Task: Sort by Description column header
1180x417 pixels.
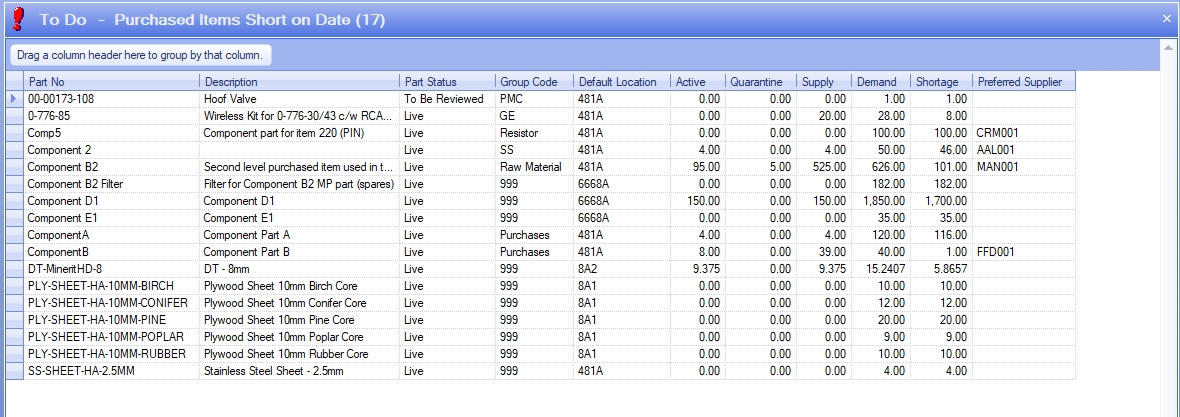Action: 299,82
